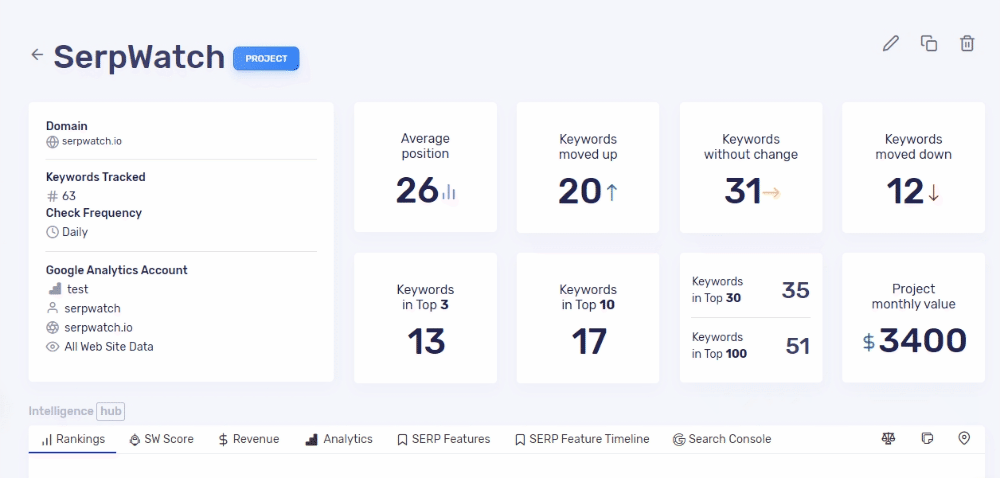
Task: Switch to the SW Score tab
Action: click(161, 439)
